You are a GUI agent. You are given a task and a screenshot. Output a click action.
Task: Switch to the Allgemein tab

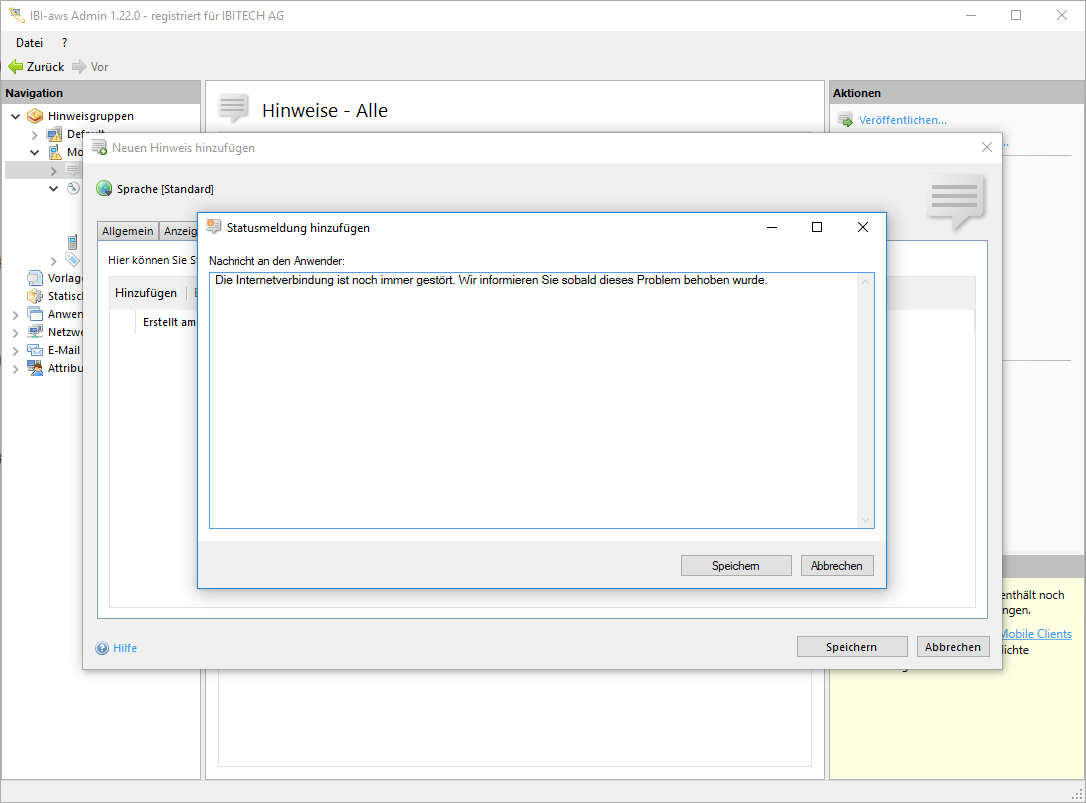127,231
